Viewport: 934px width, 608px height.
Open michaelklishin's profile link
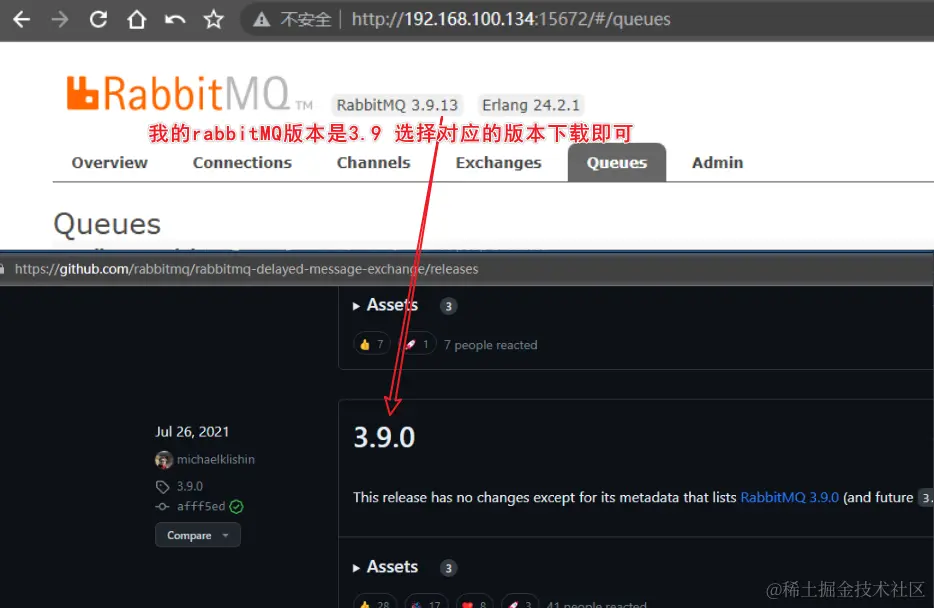pyautogui.click(x=216, y=459)
